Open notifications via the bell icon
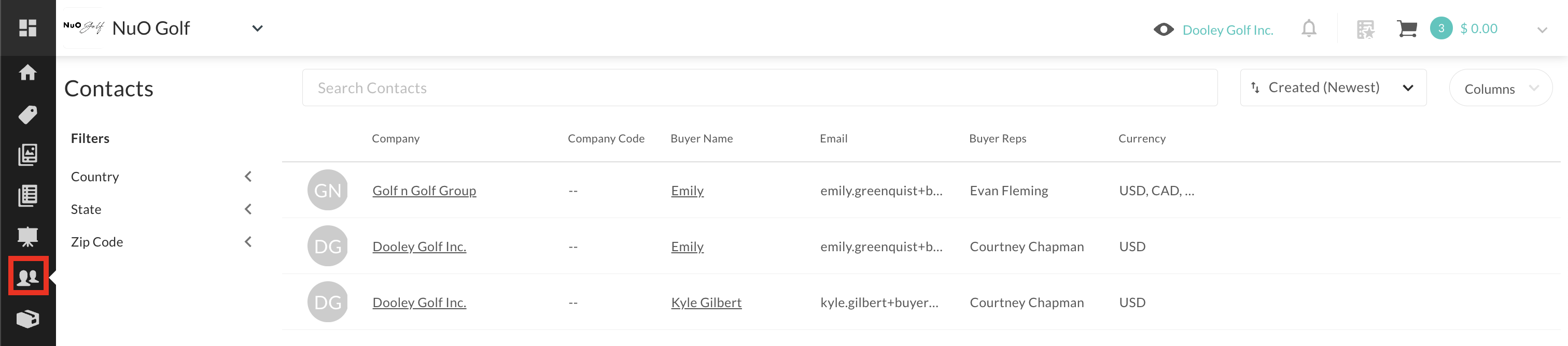Image resolution: width=1568 pixels, height=346 pixels. tap(1309, 28)
